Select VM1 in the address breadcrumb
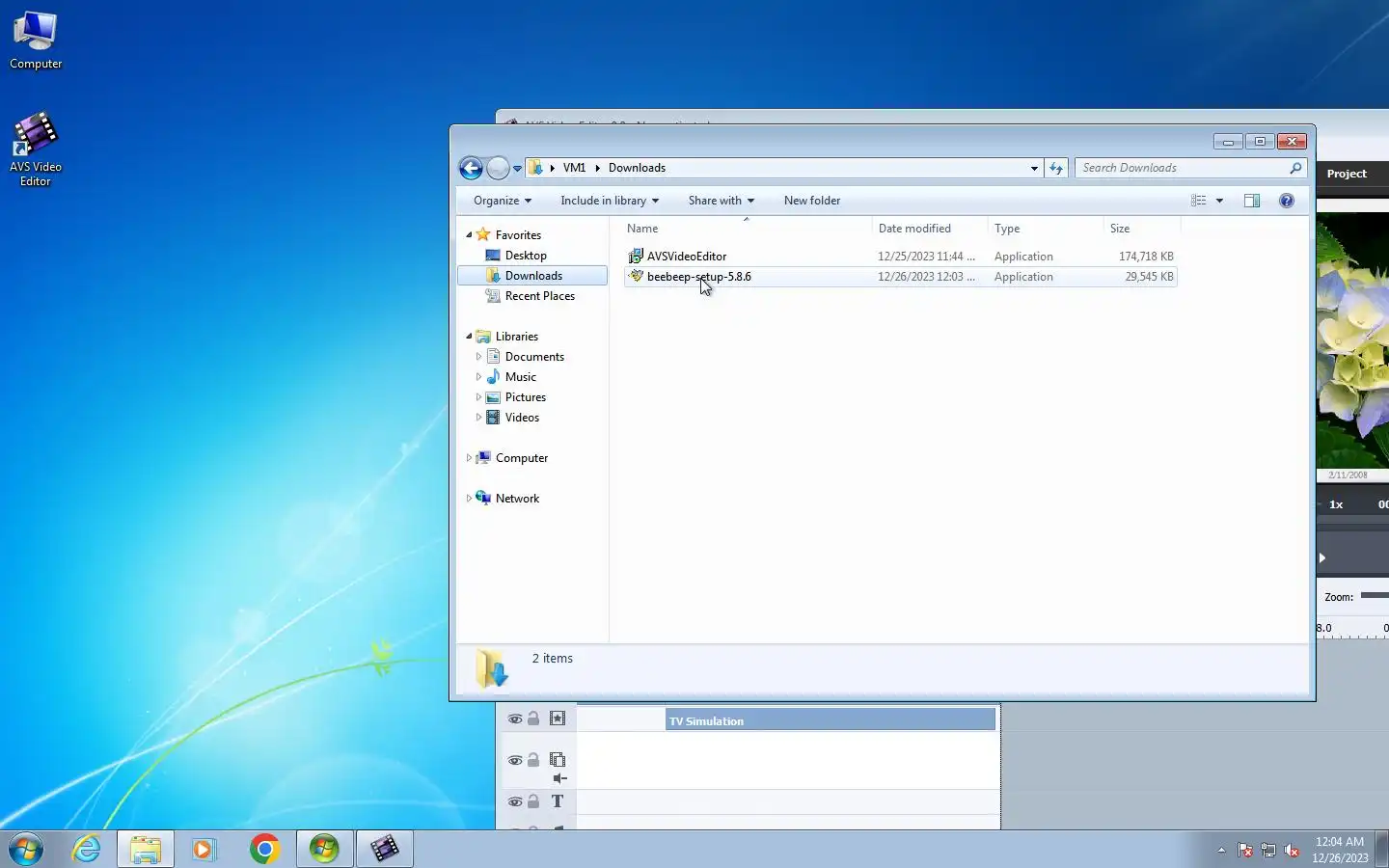Image resolution: width=1389 pixels, height=868 pixels. (x=575, y=168)
